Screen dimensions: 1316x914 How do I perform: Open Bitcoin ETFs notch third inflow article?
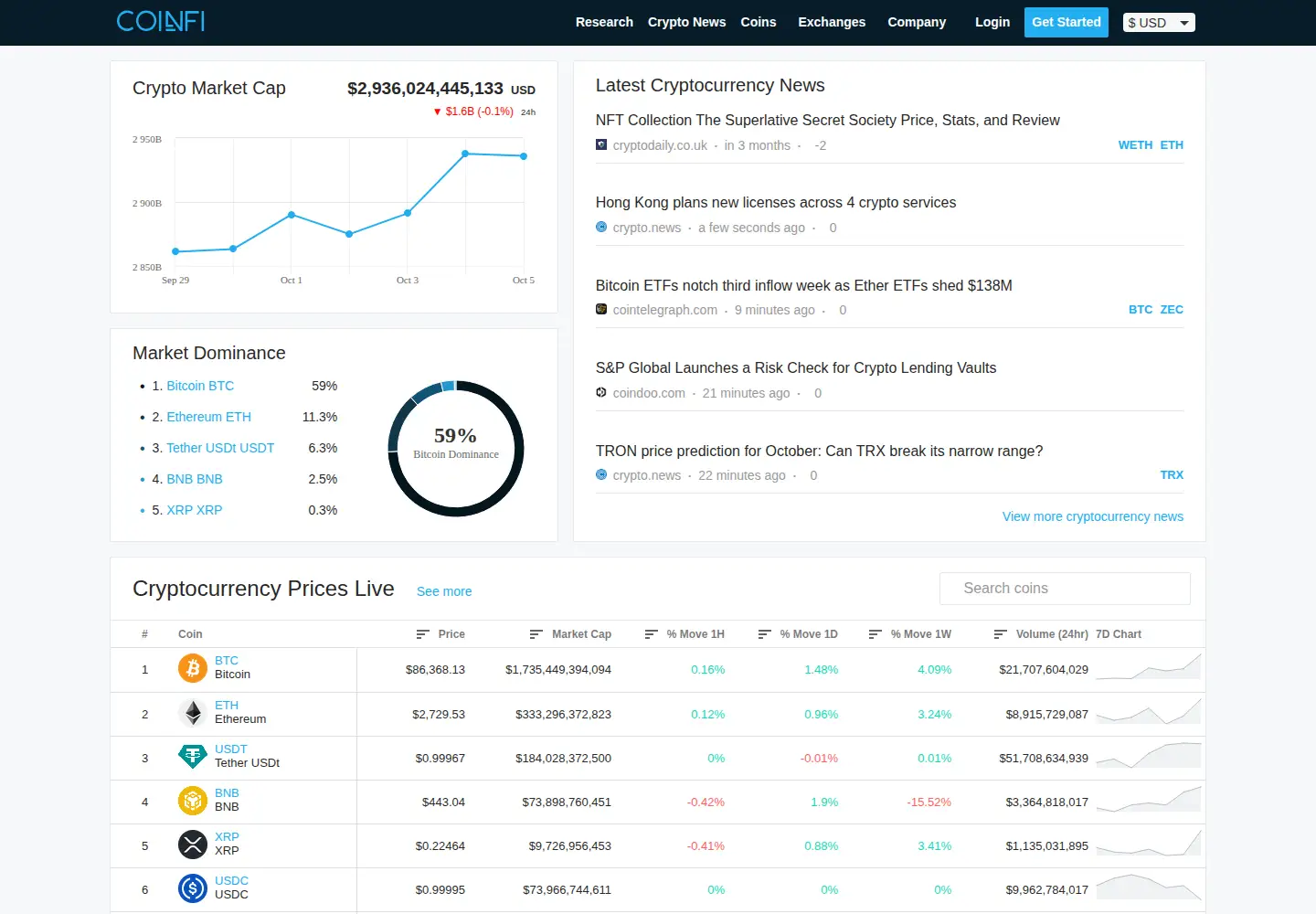804,285
